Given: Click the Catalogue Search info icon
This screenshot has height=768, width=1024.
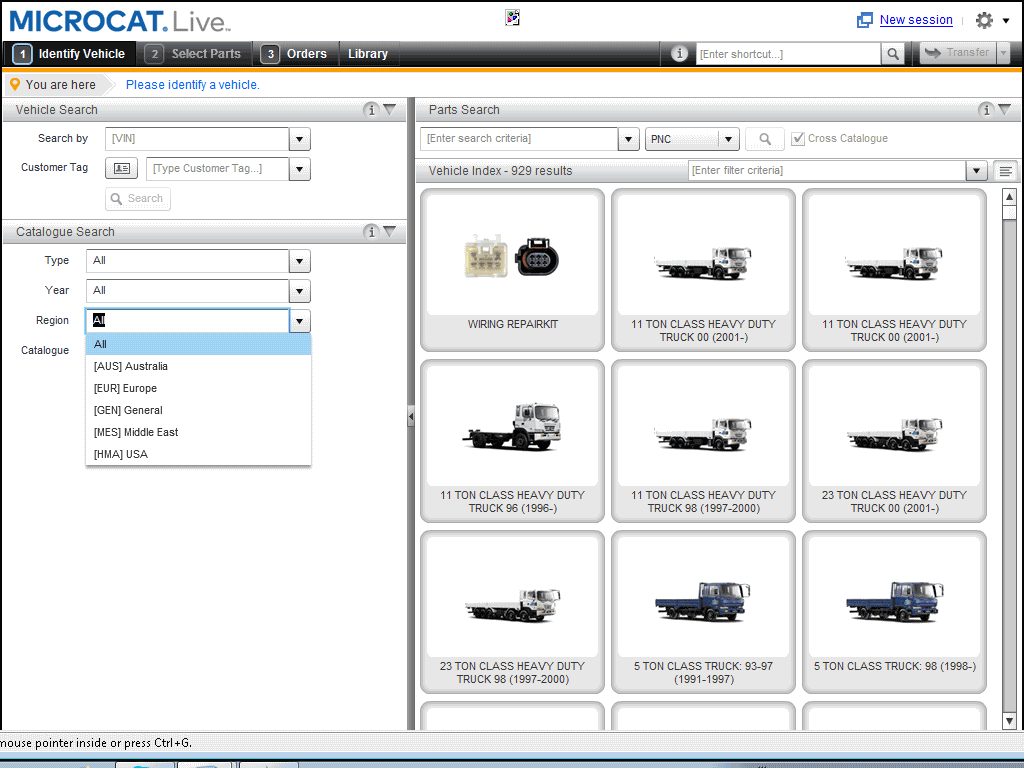Looking at the screenshot, I should click(371, 231).
